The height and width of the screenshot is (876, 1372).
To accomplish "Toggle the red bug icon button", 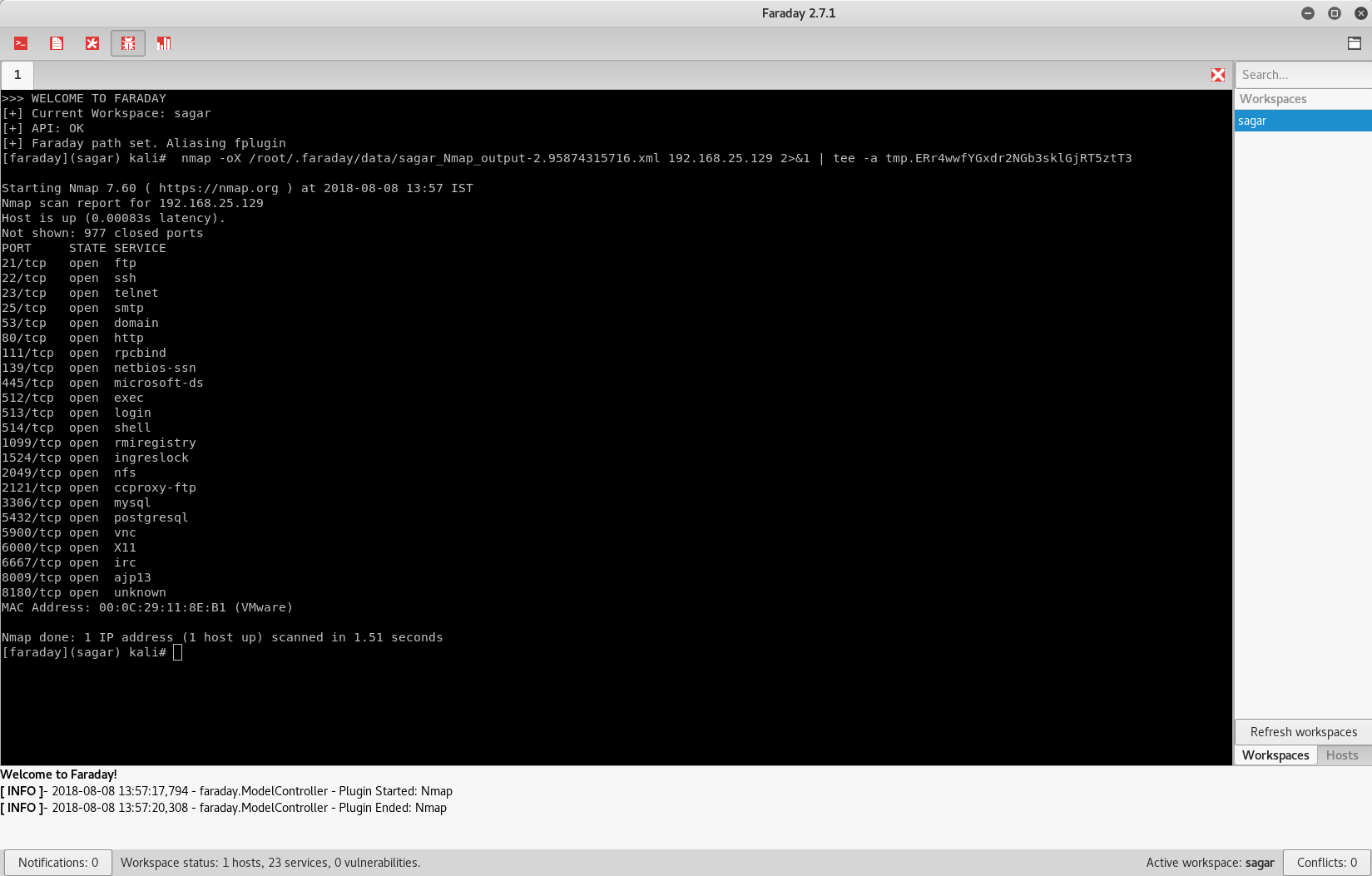I will click(128, 43).
